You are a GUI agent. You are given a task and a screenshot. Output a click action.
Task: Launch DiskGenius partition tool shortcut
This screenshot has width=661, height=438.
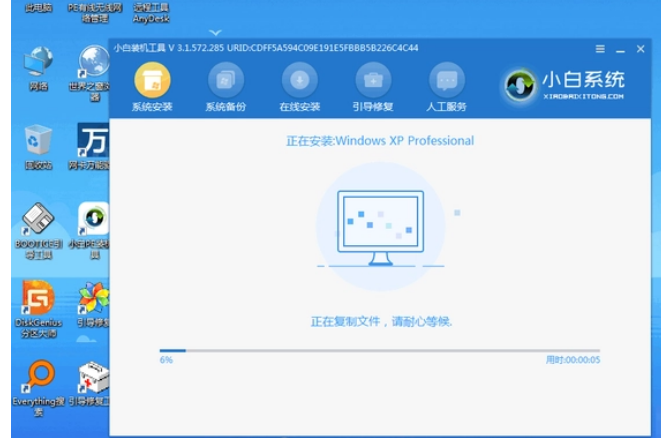(38, 298)
